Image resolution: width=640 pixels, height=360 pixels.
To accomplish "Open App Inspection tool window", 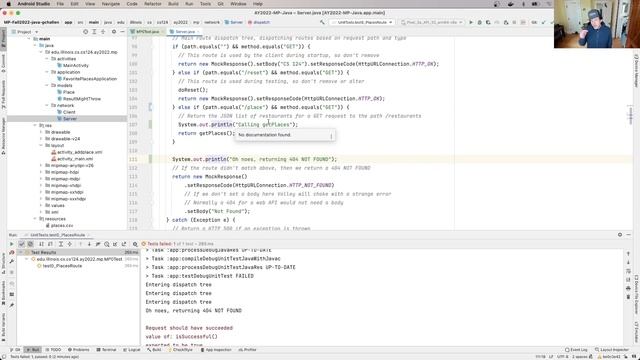I will click(216, 350).
